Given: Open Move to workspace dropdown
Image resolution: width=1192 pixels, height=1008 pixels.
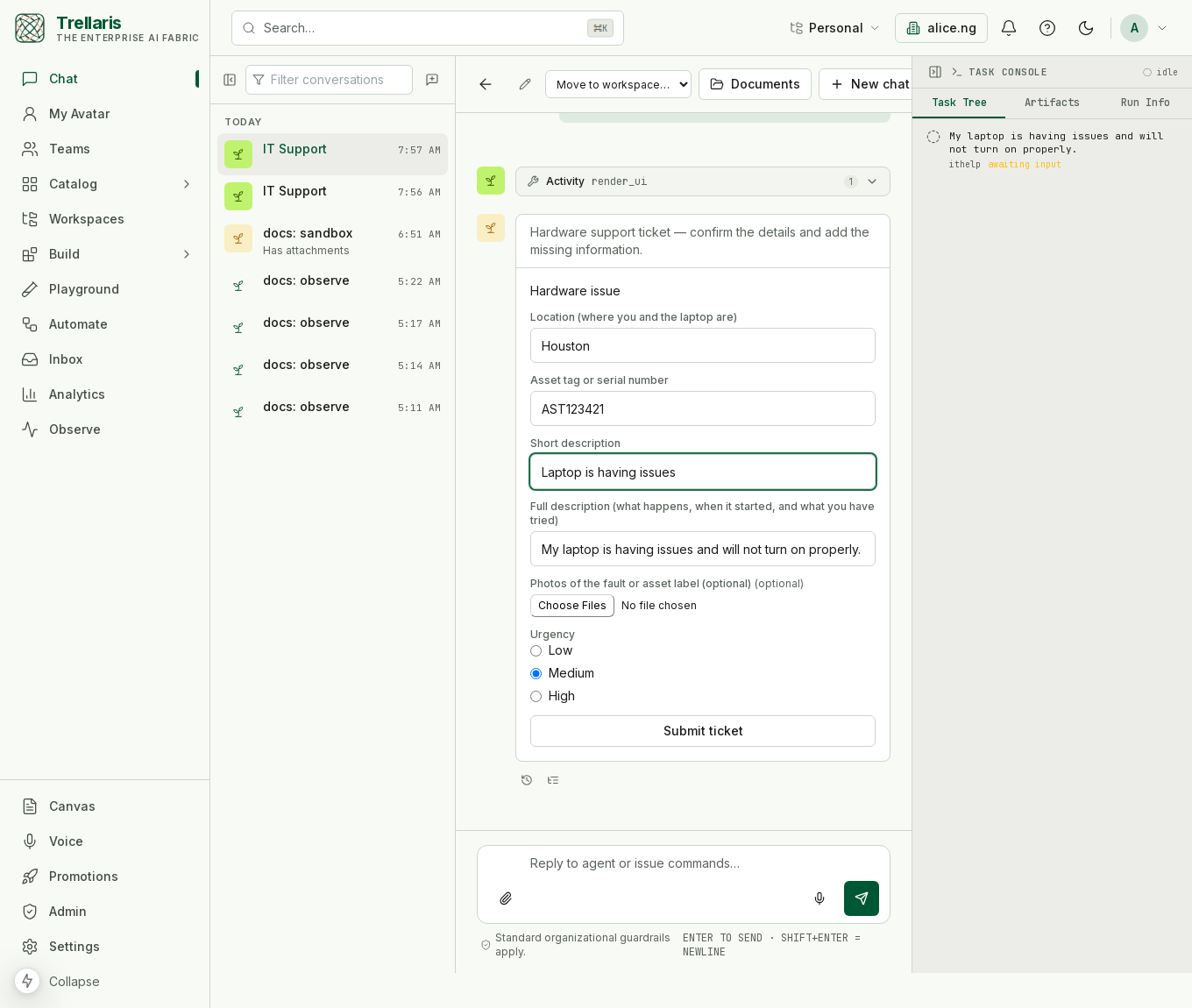Looking at the screenshot, I should [x=618, y=84].
